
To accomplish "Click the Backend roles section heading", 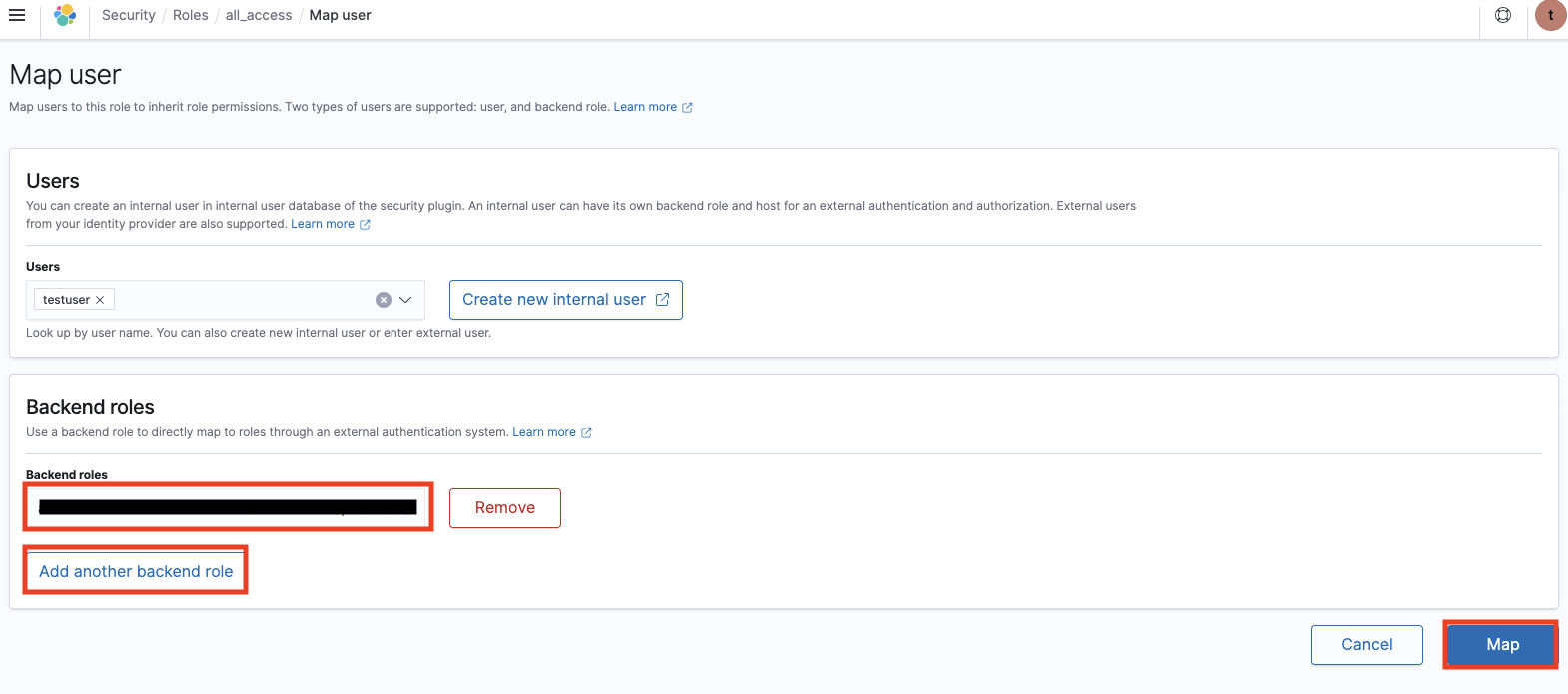I will 90,407.
